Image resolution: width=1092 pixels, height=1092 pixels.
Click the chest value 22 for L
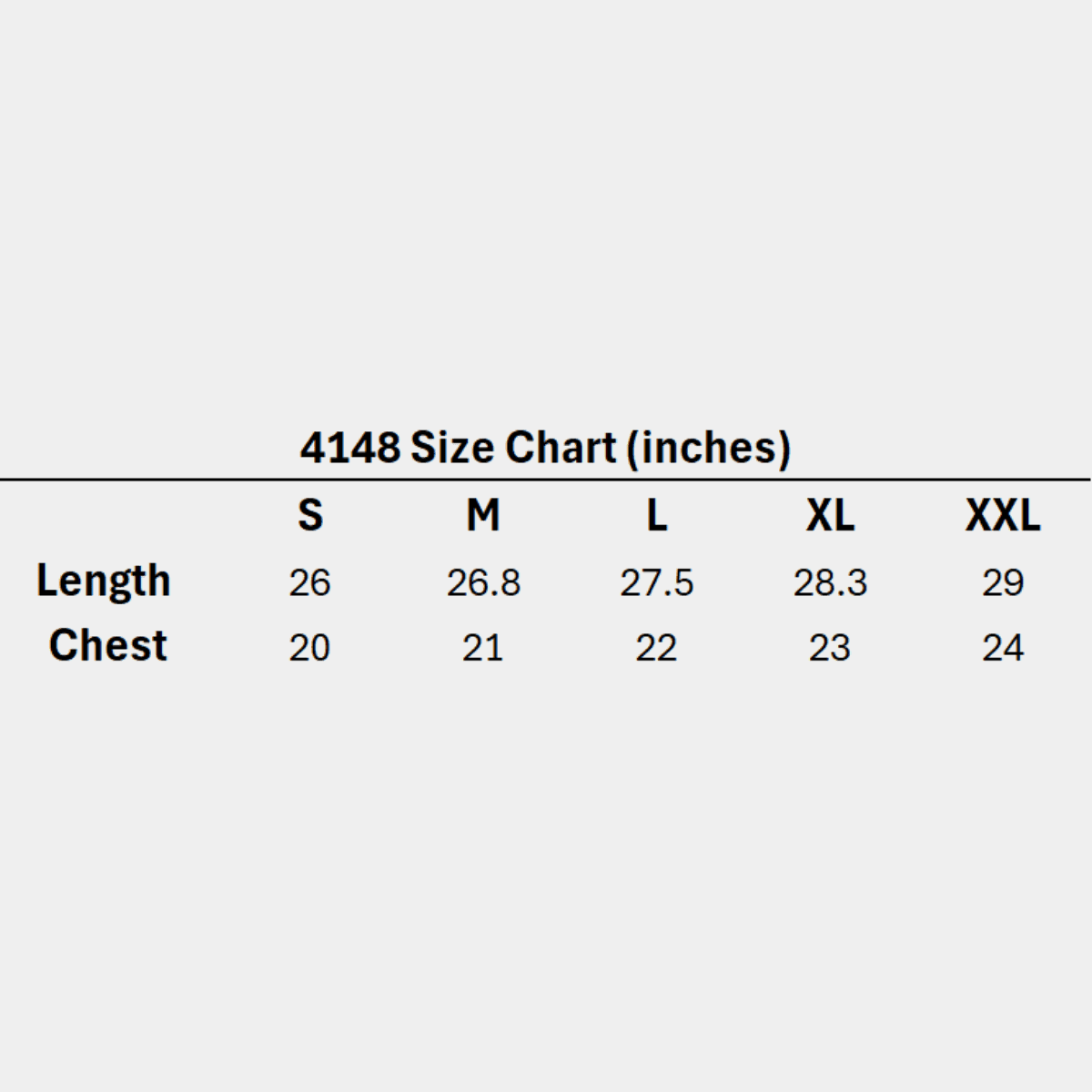click(x=656, y=648)
